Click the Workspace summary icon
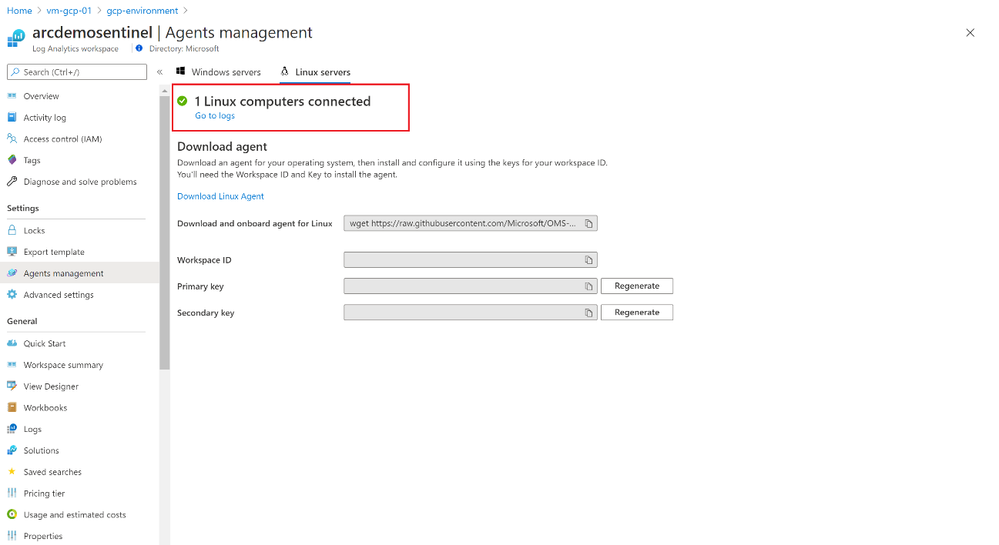This screenshot has height=545, width=999. [x=11, y=365]
